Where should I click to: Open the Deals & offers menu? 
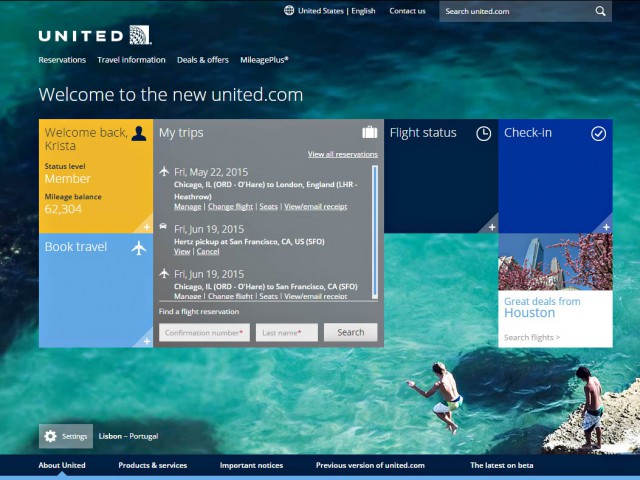tap(203, 60)
